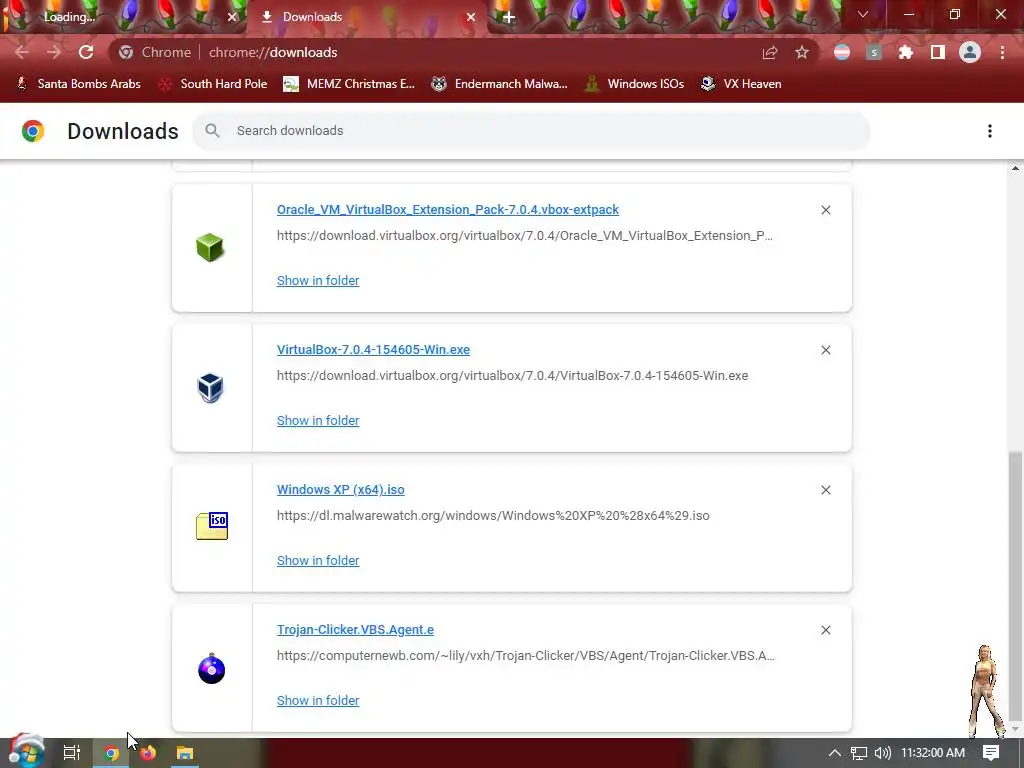1024x768 pixels.
Task: Remove VirtualBox exe entry from the list
Action: click(x=825, y=350)
